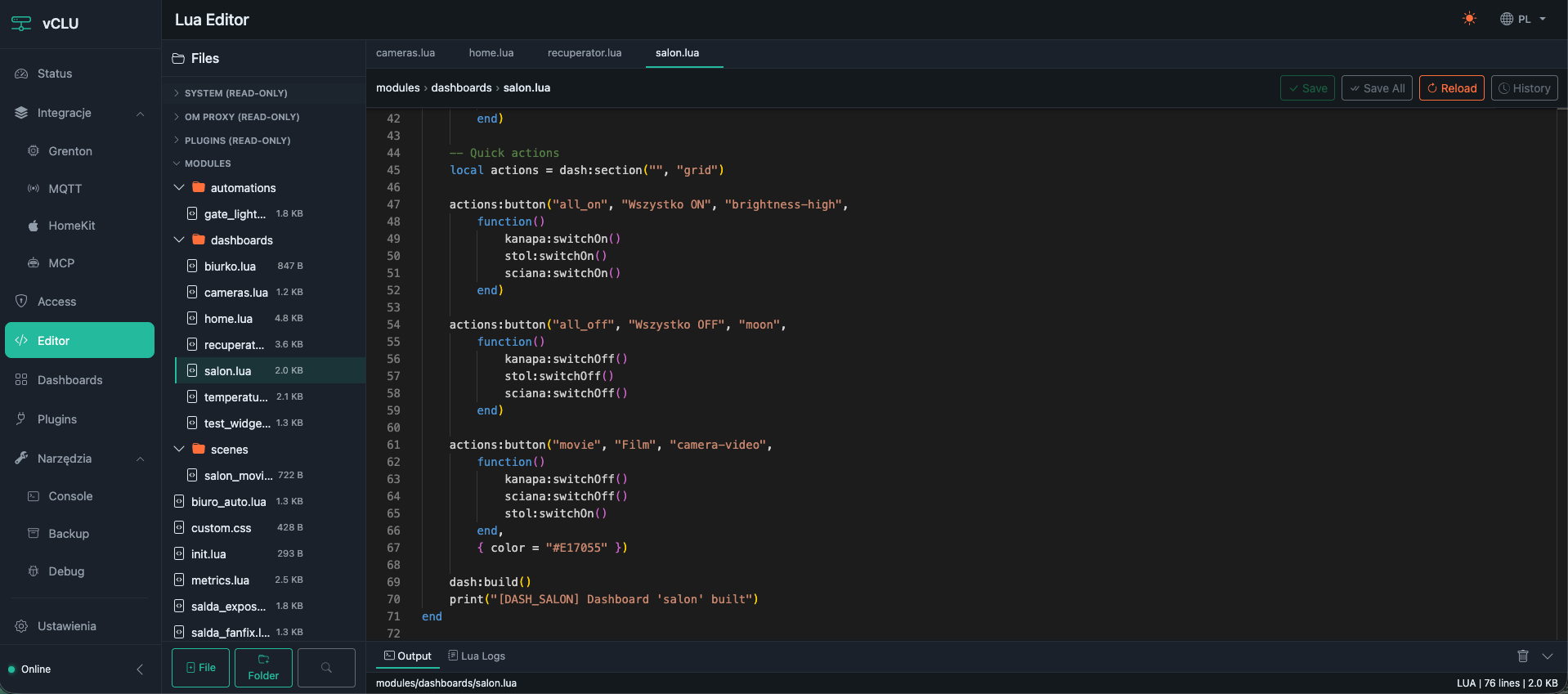Click the Save All button
Image resolution: width=1568 pixels, height=694 pixels.
coord(1378,88)
